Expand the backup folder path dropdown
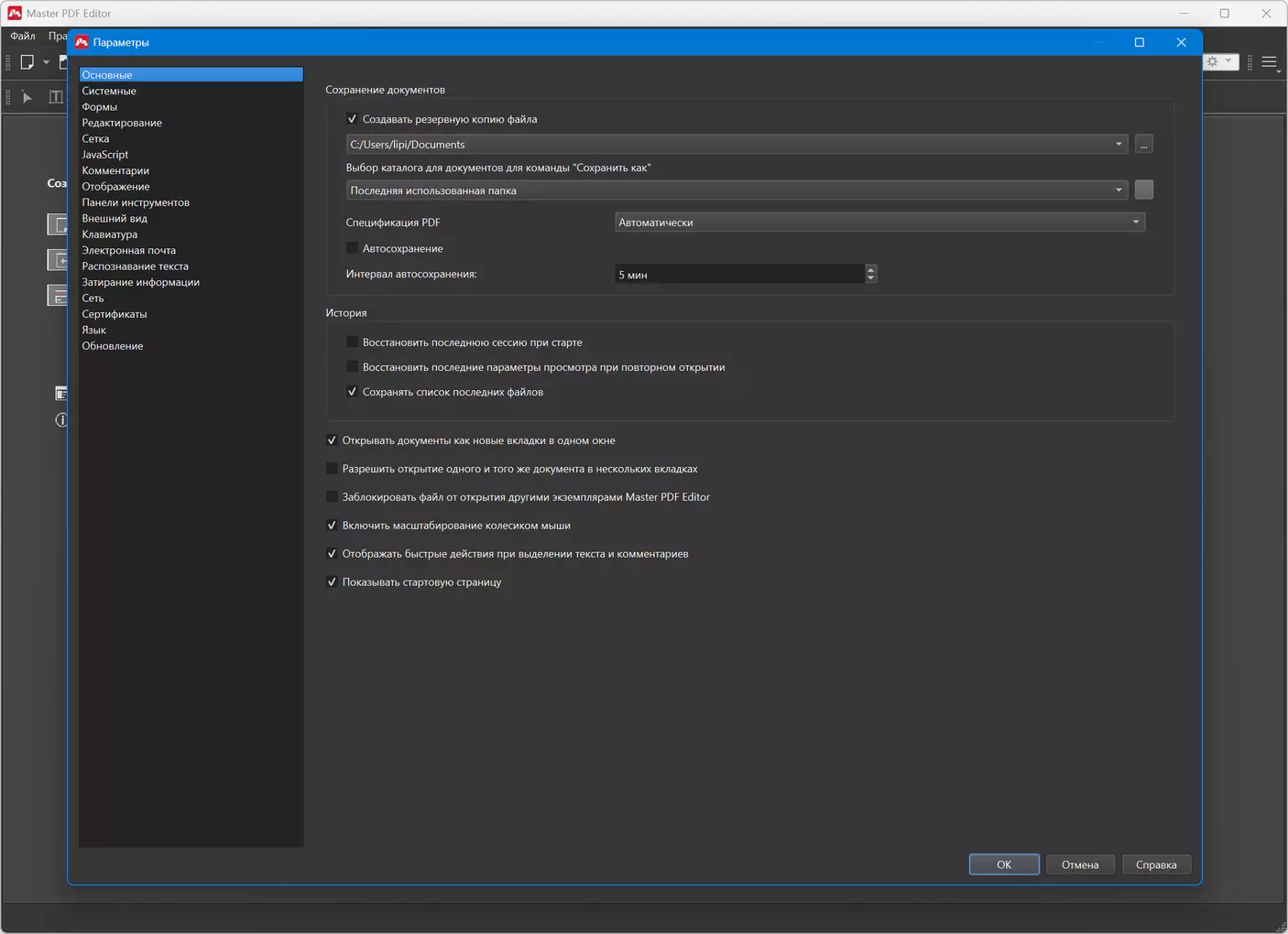Screen dimensions: 1288x934 [x=1118, y=145]
